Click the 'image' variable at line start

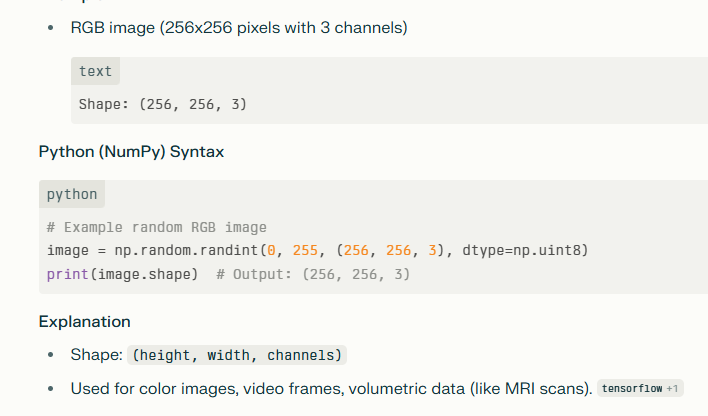pos(68,250)
